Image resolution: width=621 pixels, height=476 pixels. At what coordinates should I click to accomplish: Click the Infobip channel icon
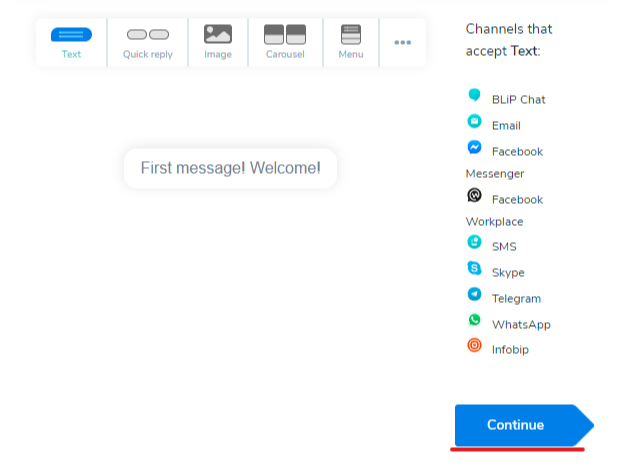474,345
